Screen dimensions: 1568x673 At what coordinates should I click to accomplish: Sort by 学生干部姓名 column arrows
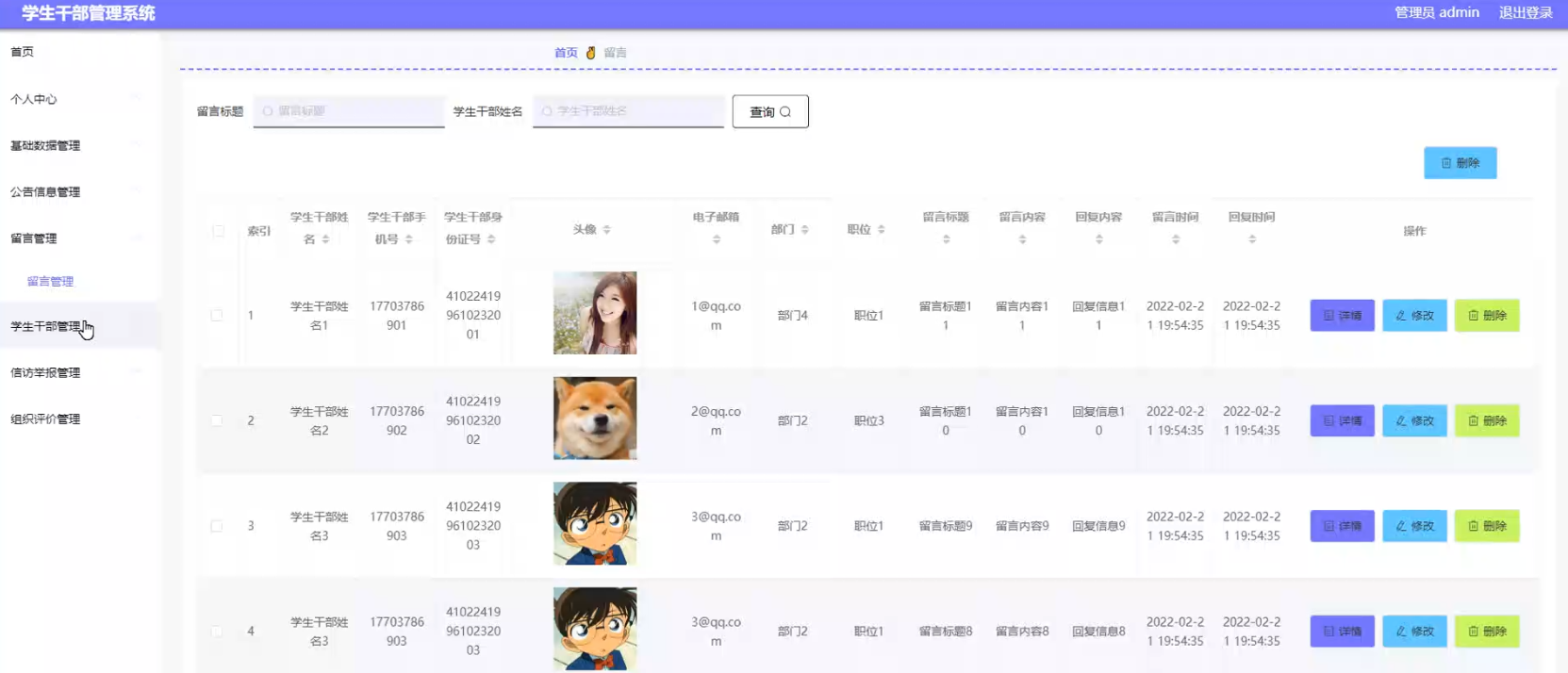[x=325, y=239]
